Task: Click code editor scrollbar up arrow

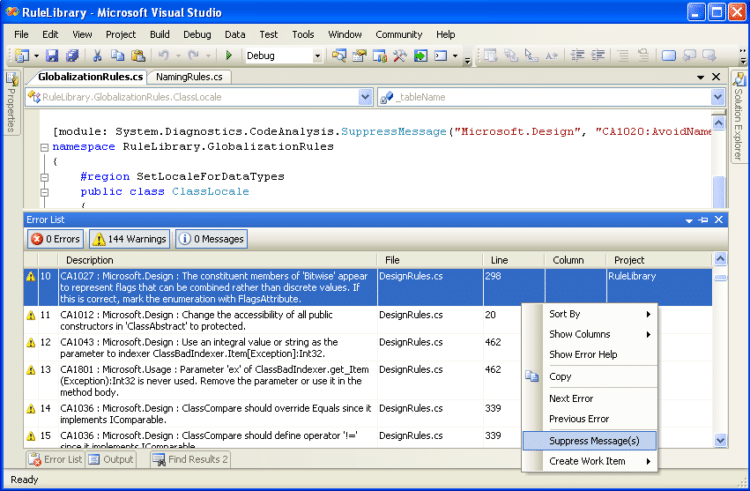Action: pyautogui.click(x=718, y=123)
